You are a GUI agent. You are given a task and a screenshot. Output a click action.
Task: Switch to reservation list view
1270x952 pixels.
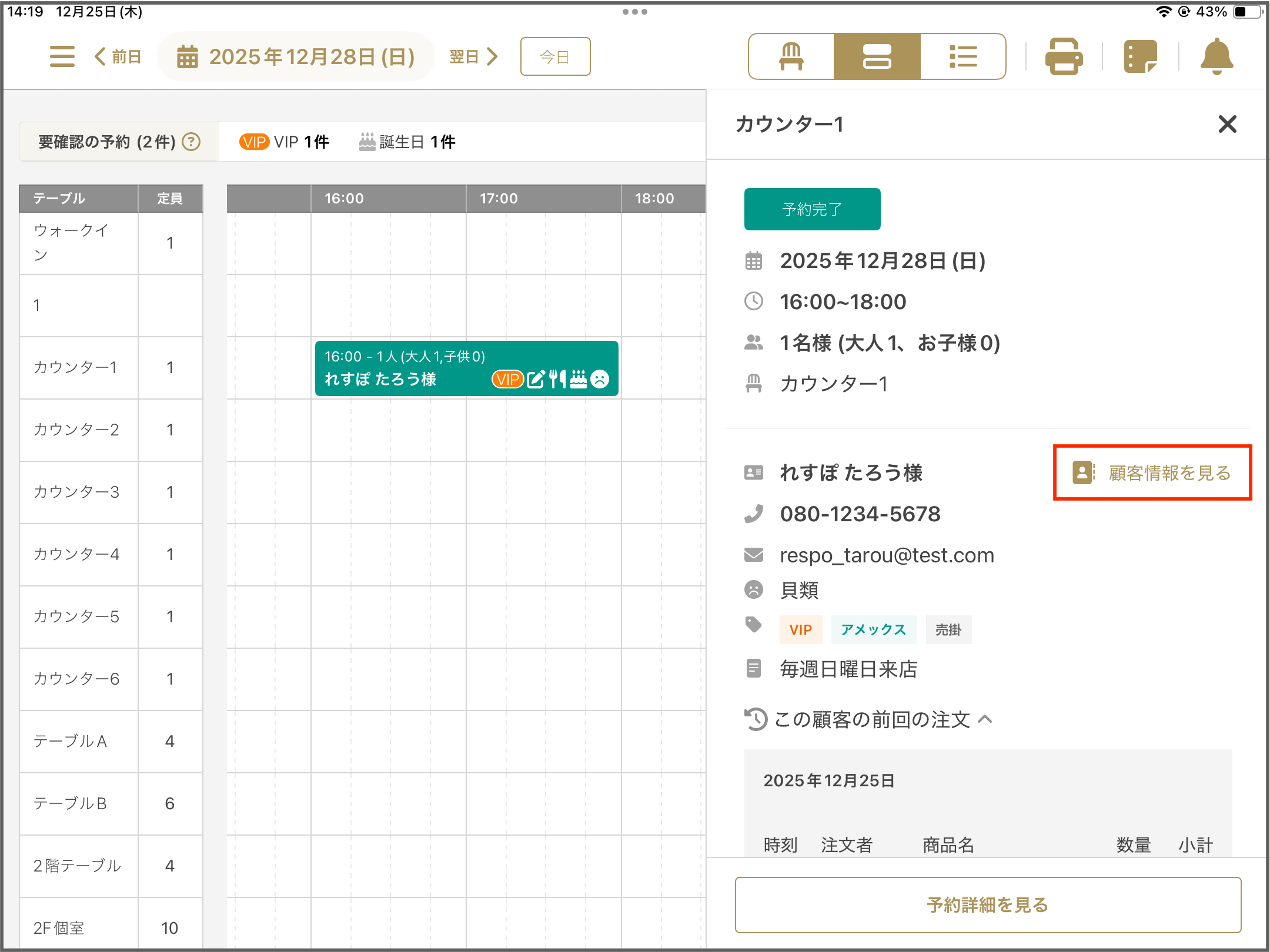tap(962, 56)
